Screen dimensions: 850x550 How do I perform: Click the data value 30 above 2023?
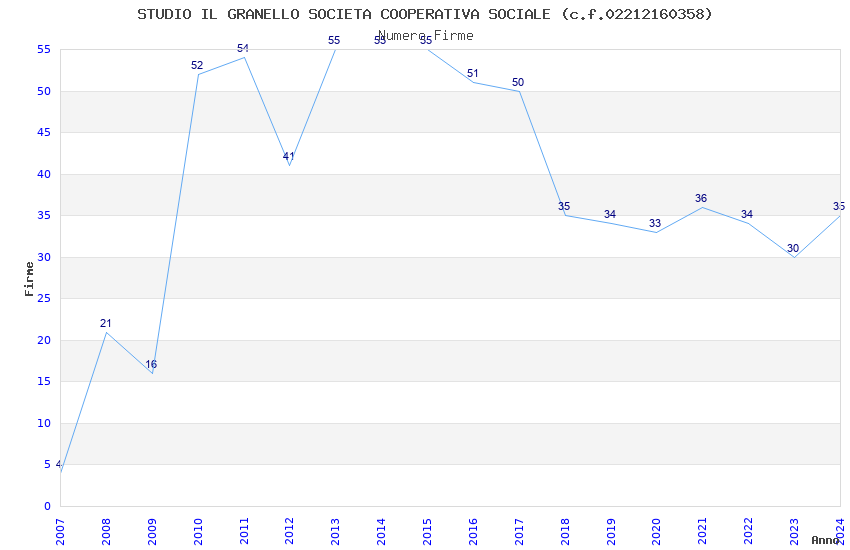tap(793, 248)
